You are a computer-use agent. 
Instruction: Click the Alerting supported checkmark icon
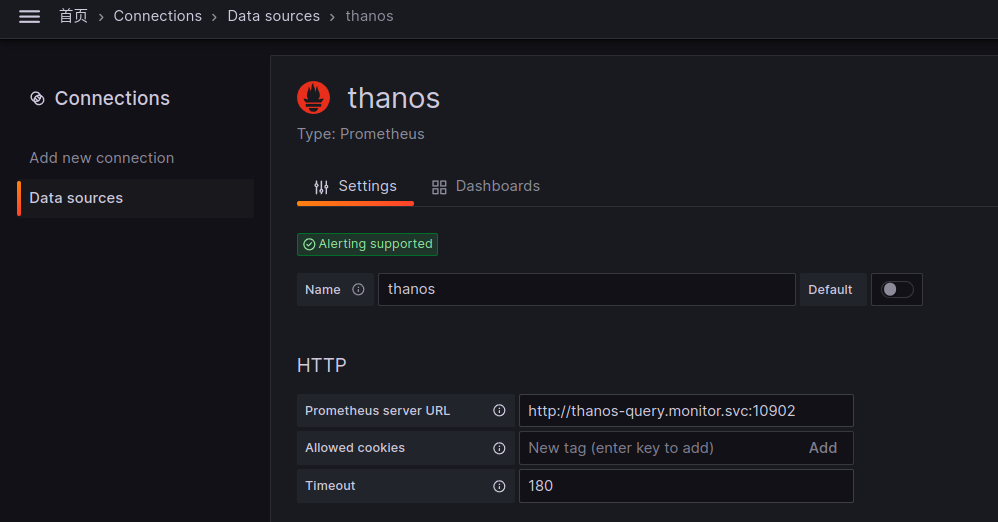(309, 244)
